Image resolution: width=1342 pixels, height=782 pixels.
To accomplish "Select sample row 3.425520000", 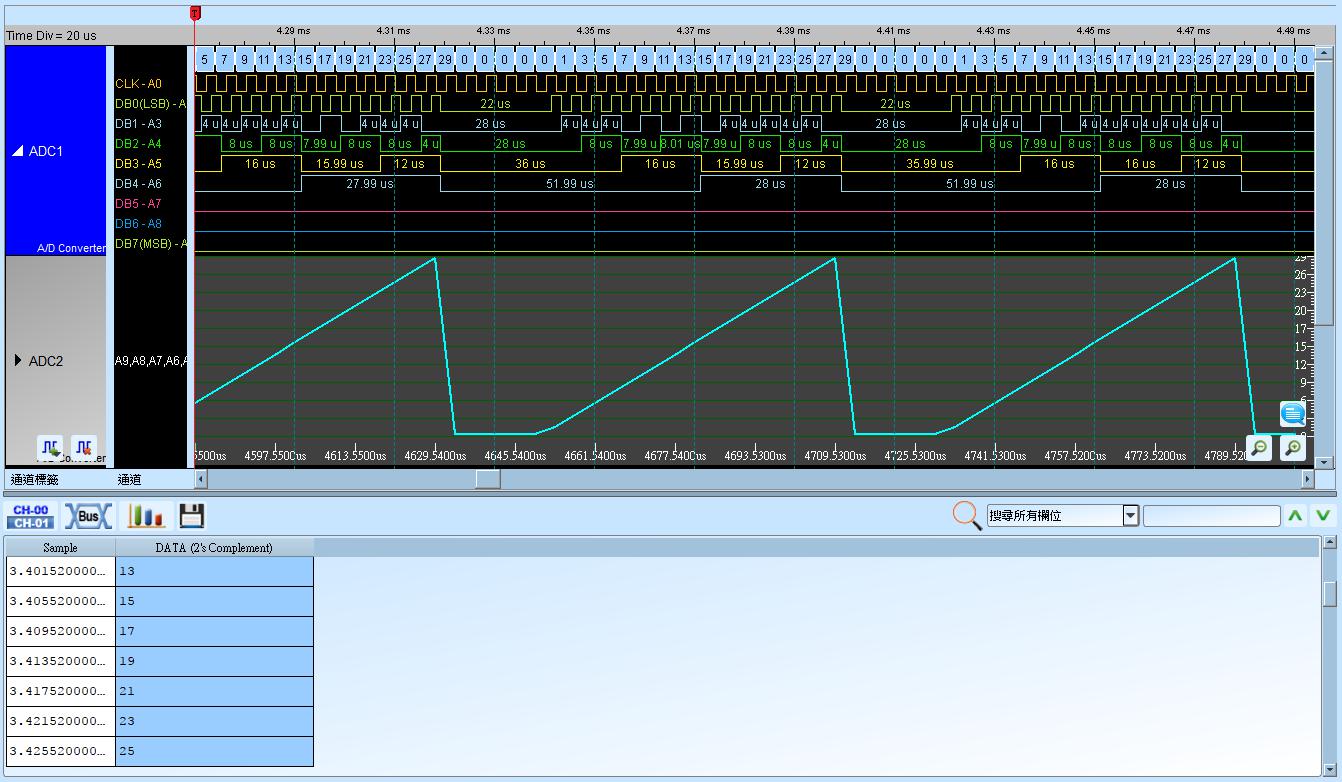I will point(60,751).
